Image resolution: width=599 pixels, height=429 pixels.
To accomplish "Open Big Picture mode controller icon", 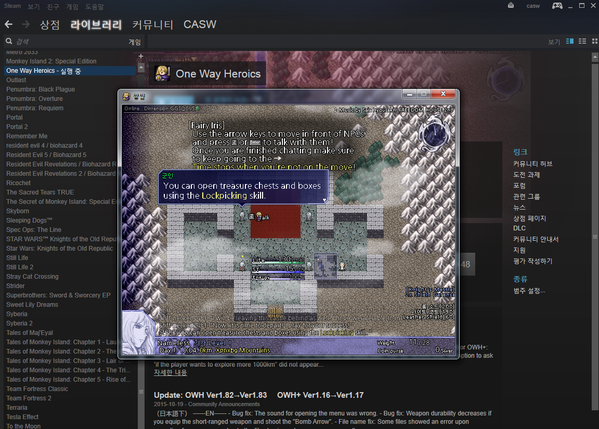I will tap(557, 6).
